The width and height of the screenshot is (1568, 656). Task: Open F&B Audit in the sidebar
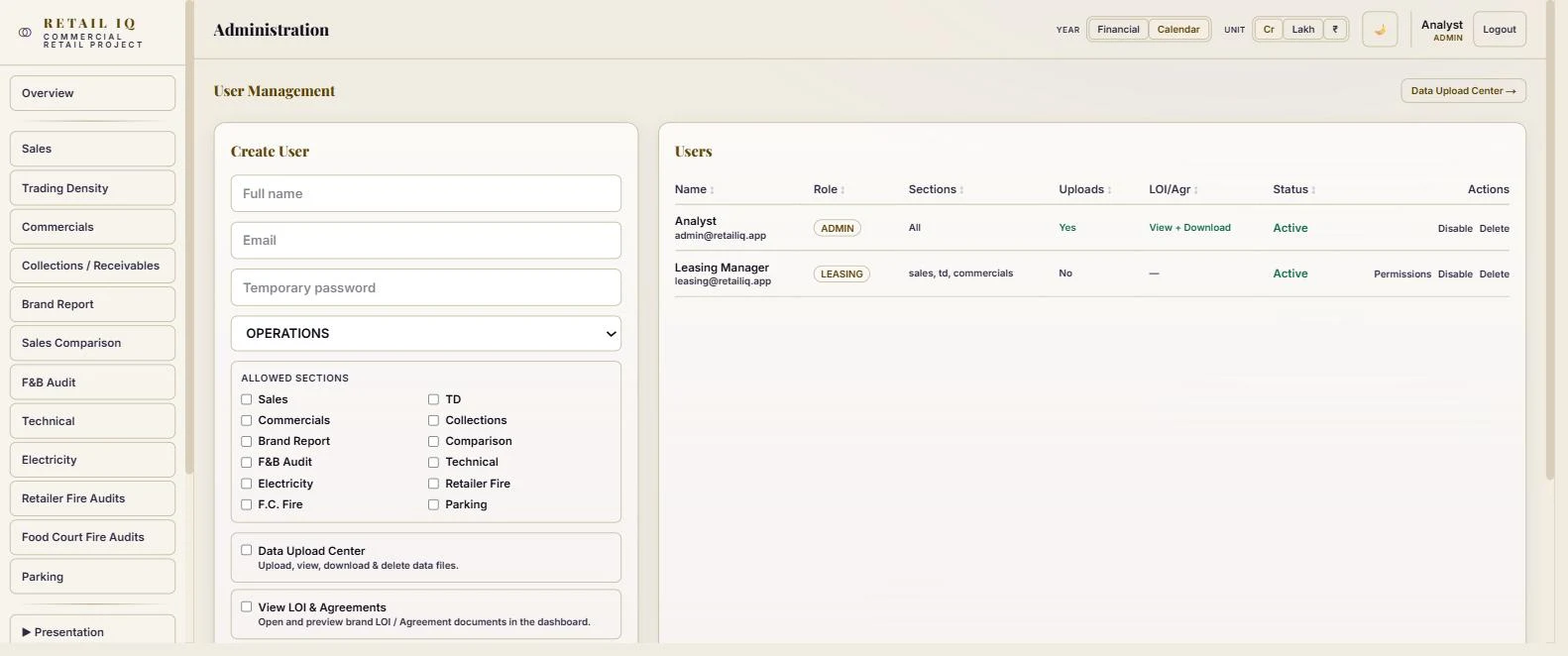coord(92,383)
